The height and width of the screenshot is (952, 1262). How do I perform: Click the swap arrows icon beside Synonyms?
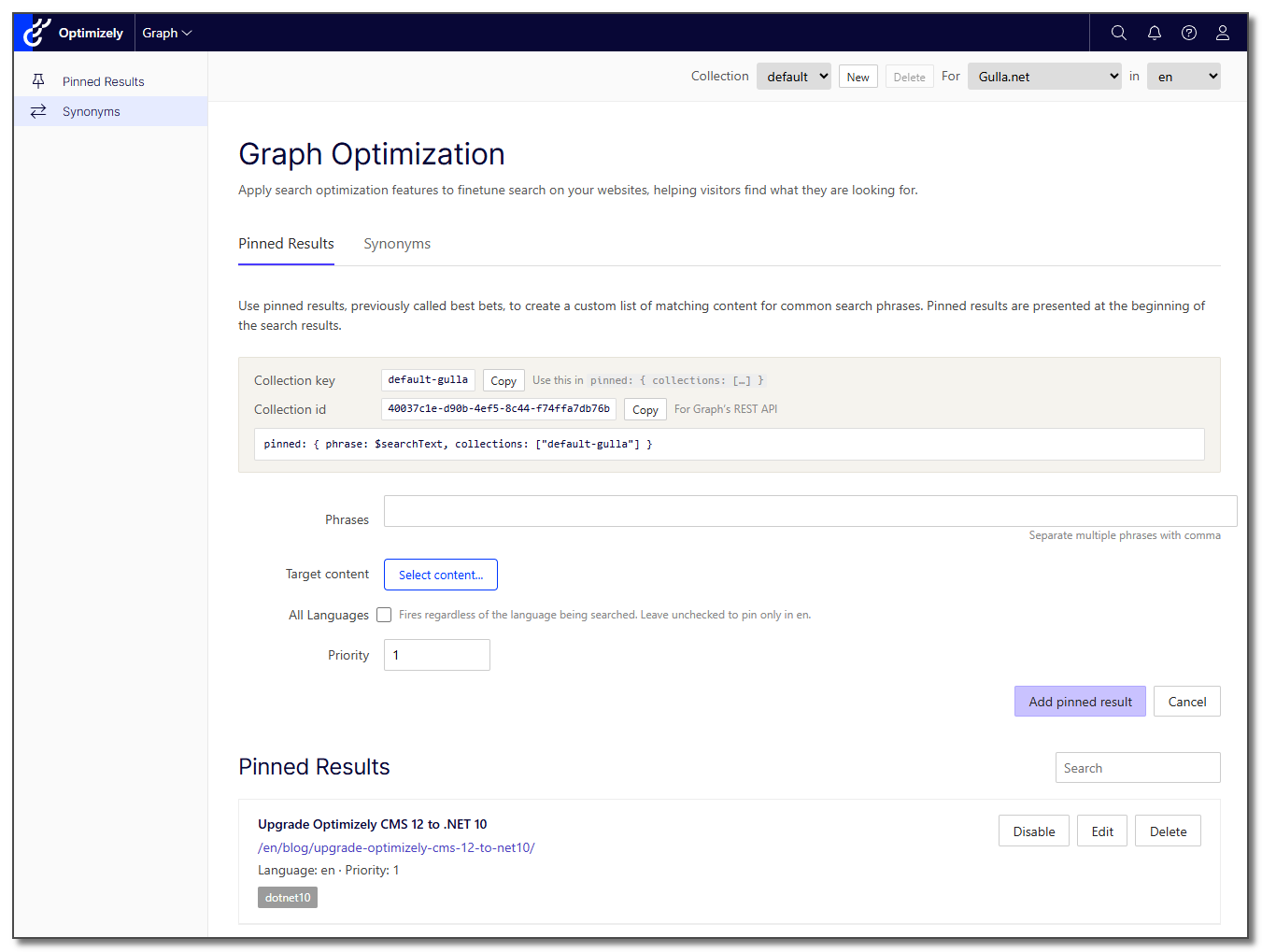coord(38,111)
